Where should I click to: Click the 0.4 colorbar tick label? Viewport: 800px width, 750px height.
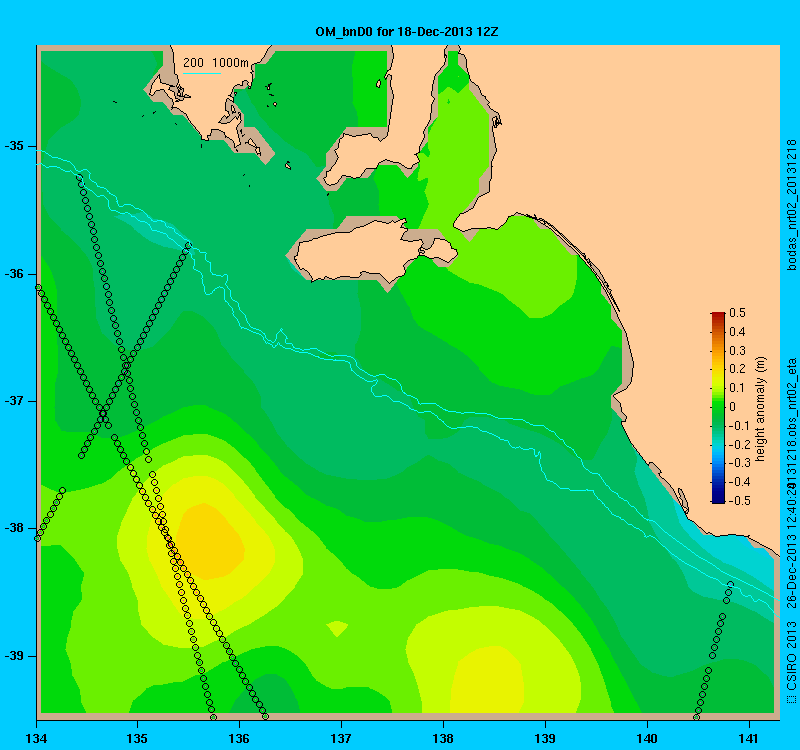coord(737,332)
